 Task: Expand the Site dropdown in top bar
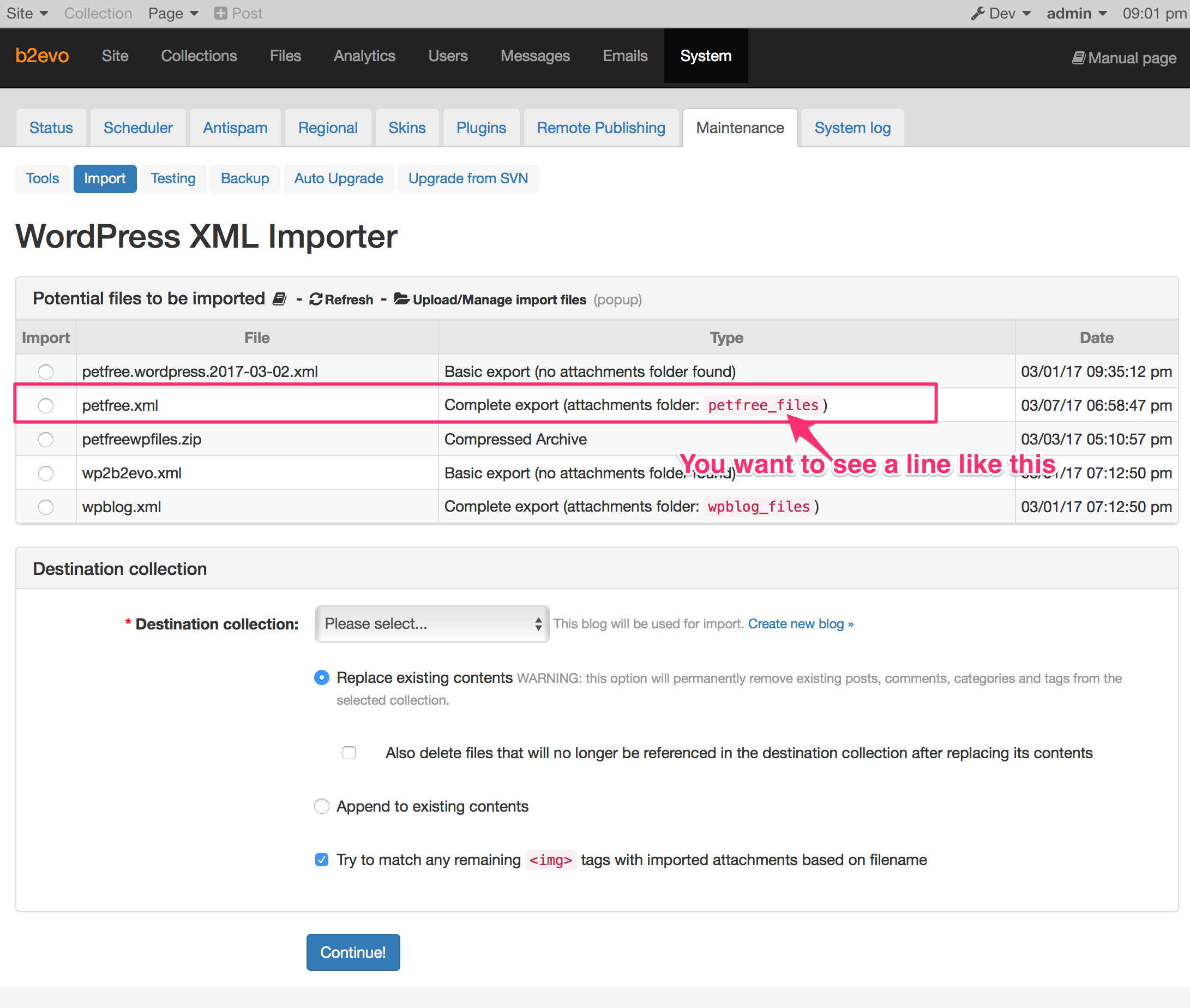pos(27,13)
